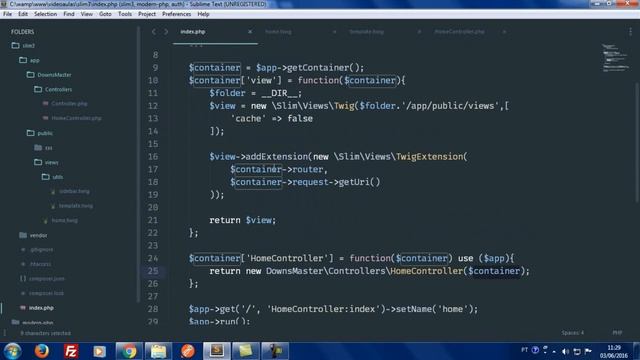Open the Goto menu
The height and width of the screenshot is (360, 640).
pos(105,14)
